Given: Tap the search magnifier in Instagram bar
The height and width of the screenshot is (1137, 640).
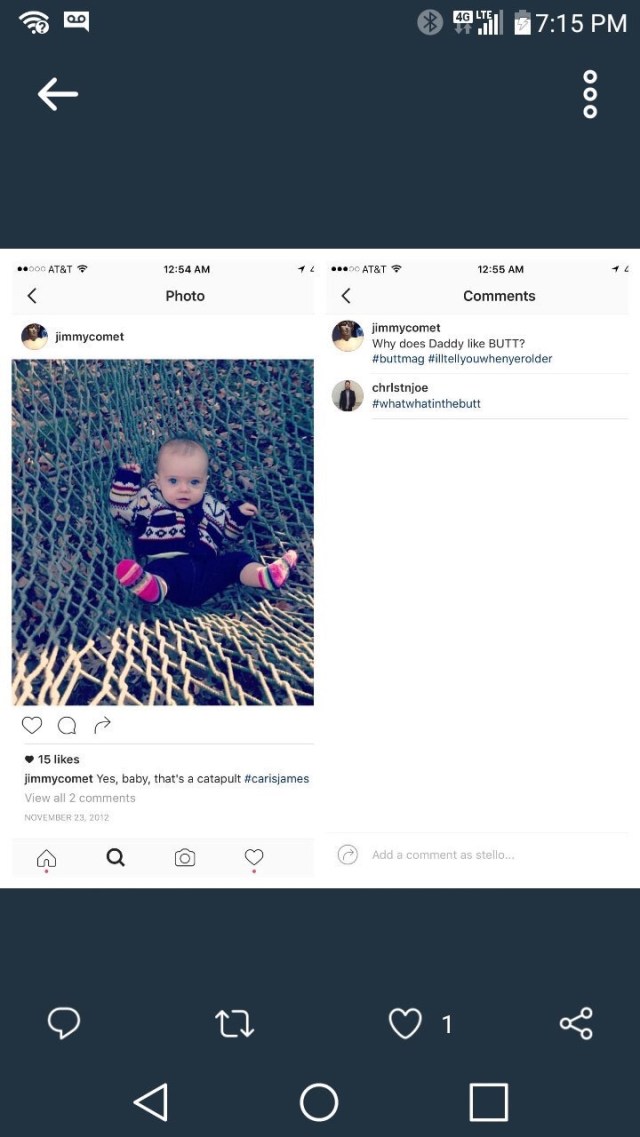Looking at the screenshot, I should (x=115, y=857).
